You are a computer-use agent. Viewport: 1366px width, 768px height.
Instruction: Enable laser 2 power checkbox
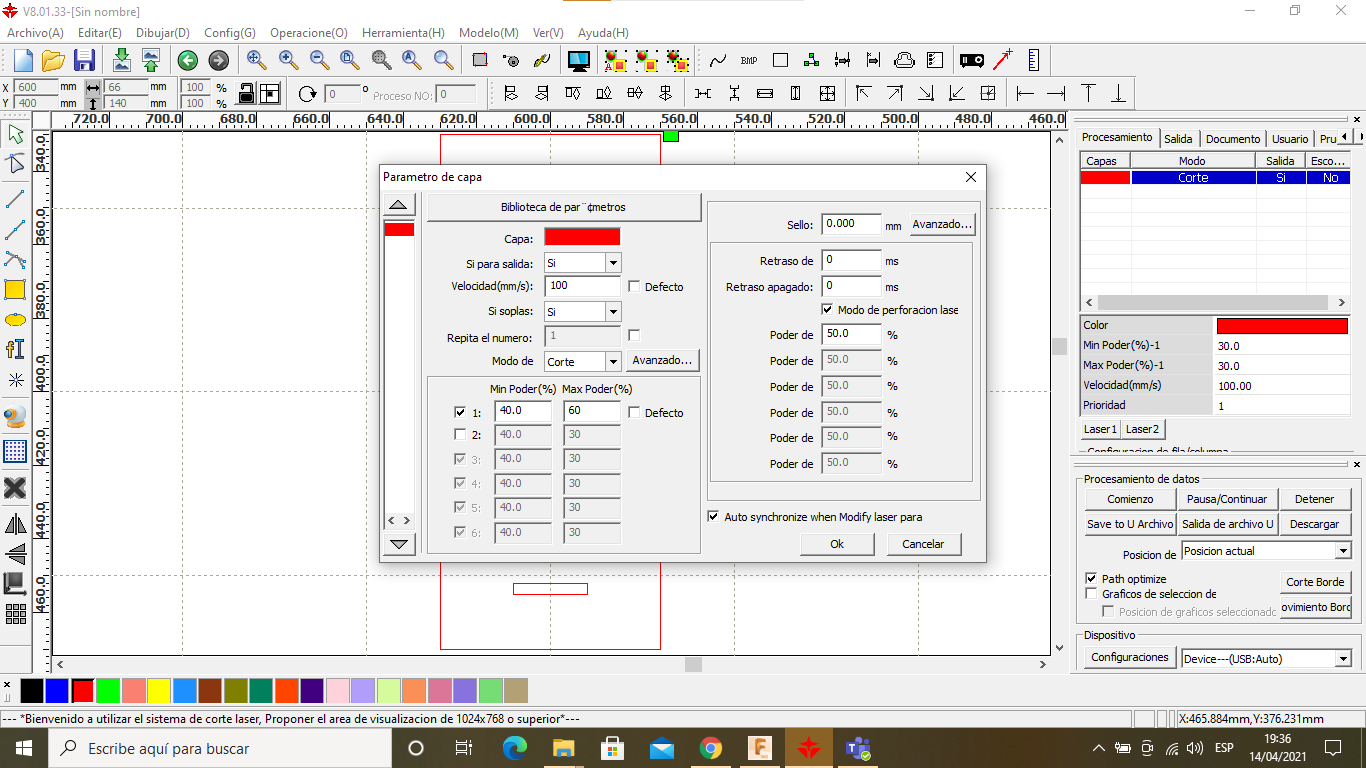(460, 435)
